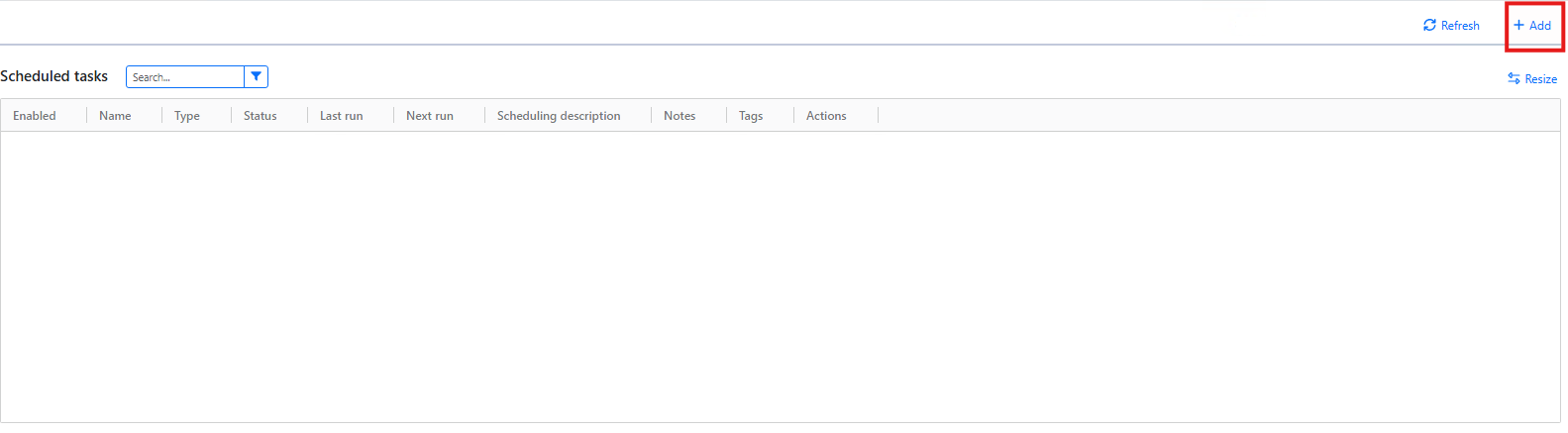Select the Notes column header

pos(679,116)
